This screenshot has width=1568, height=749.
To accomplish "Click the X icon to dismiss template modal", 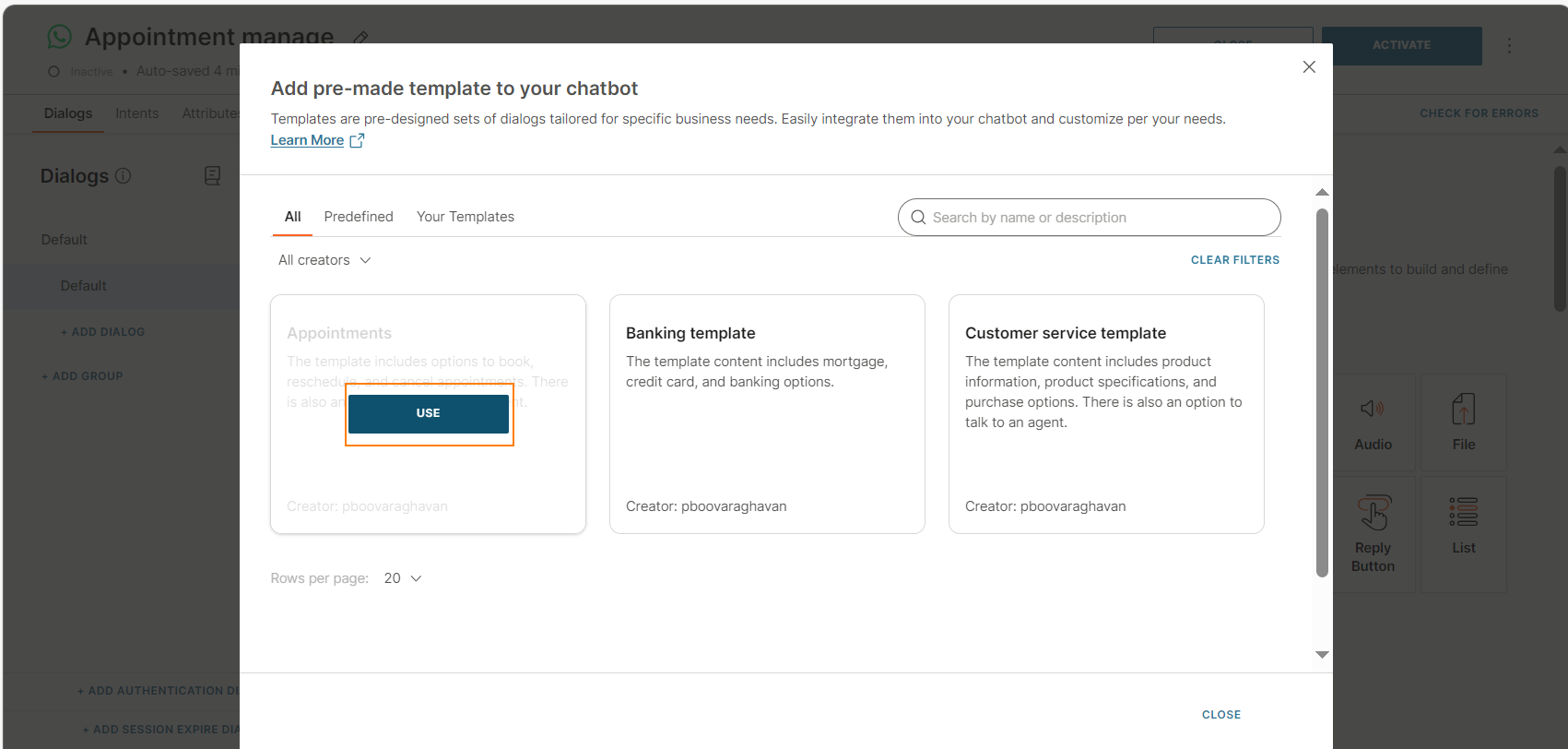I will 1308,67.
